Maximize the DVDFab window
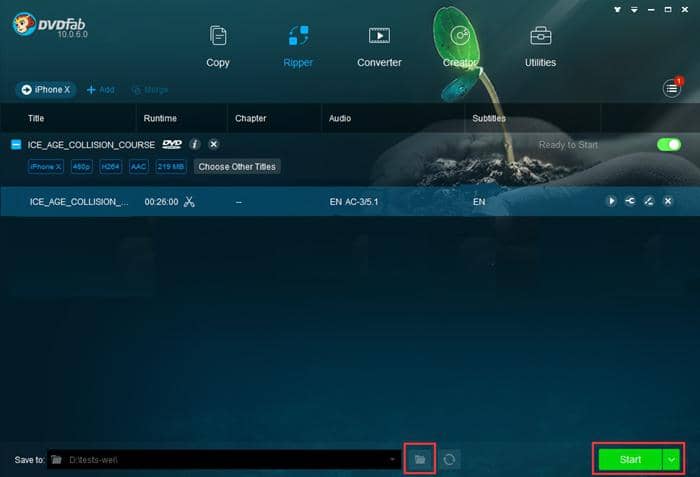Screen dimensions: 700x477 click(x=668, y=9)
